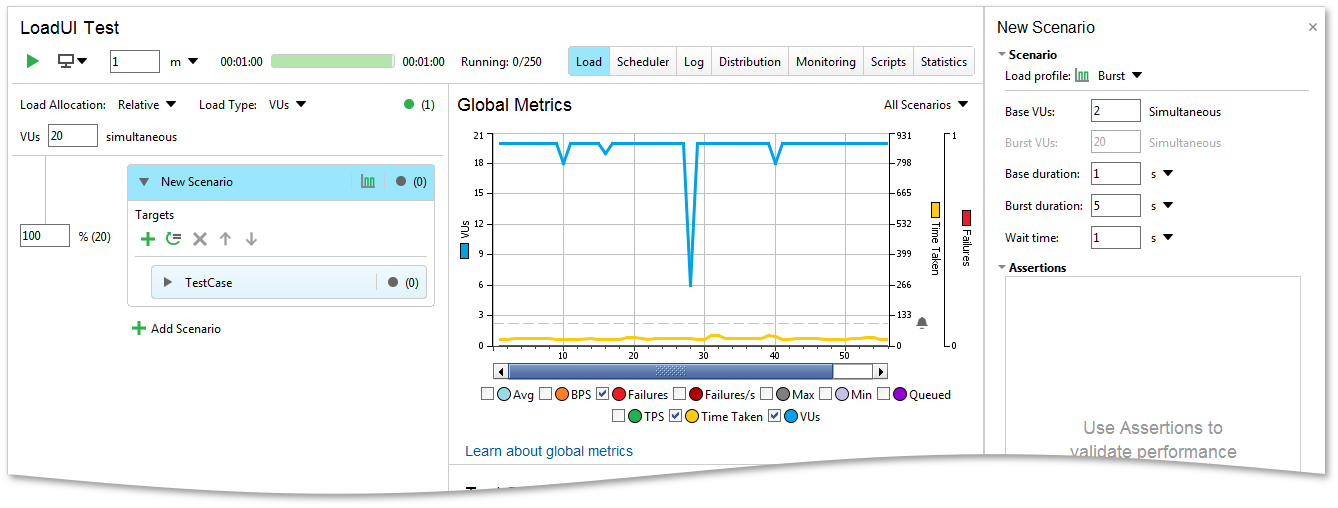Click the Failures axis red marker
This screenshot has width=1338, height=508.
(x=967, y=217)
